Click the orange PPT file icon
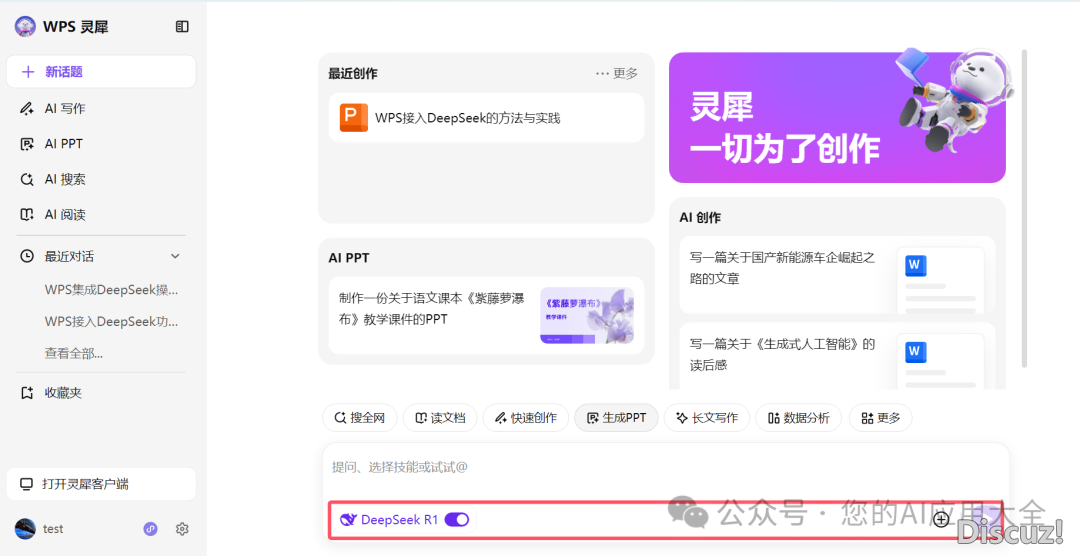The width and height of the screenshot is (1080, 556). tap(353, 117)
